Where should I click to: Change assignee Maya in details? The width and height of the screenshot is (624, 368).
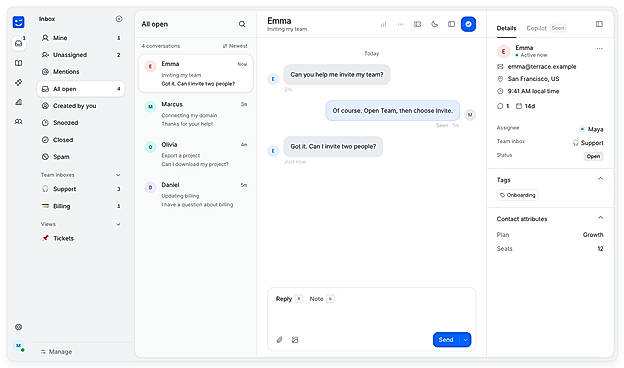coord(591,129)
